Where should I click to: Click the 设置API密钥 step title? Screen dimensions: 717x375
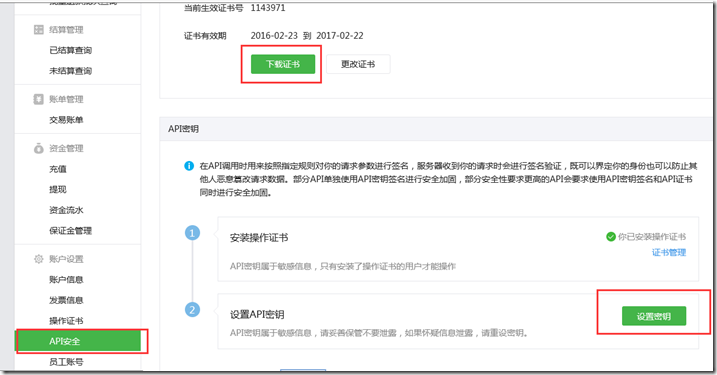[257, 315]
